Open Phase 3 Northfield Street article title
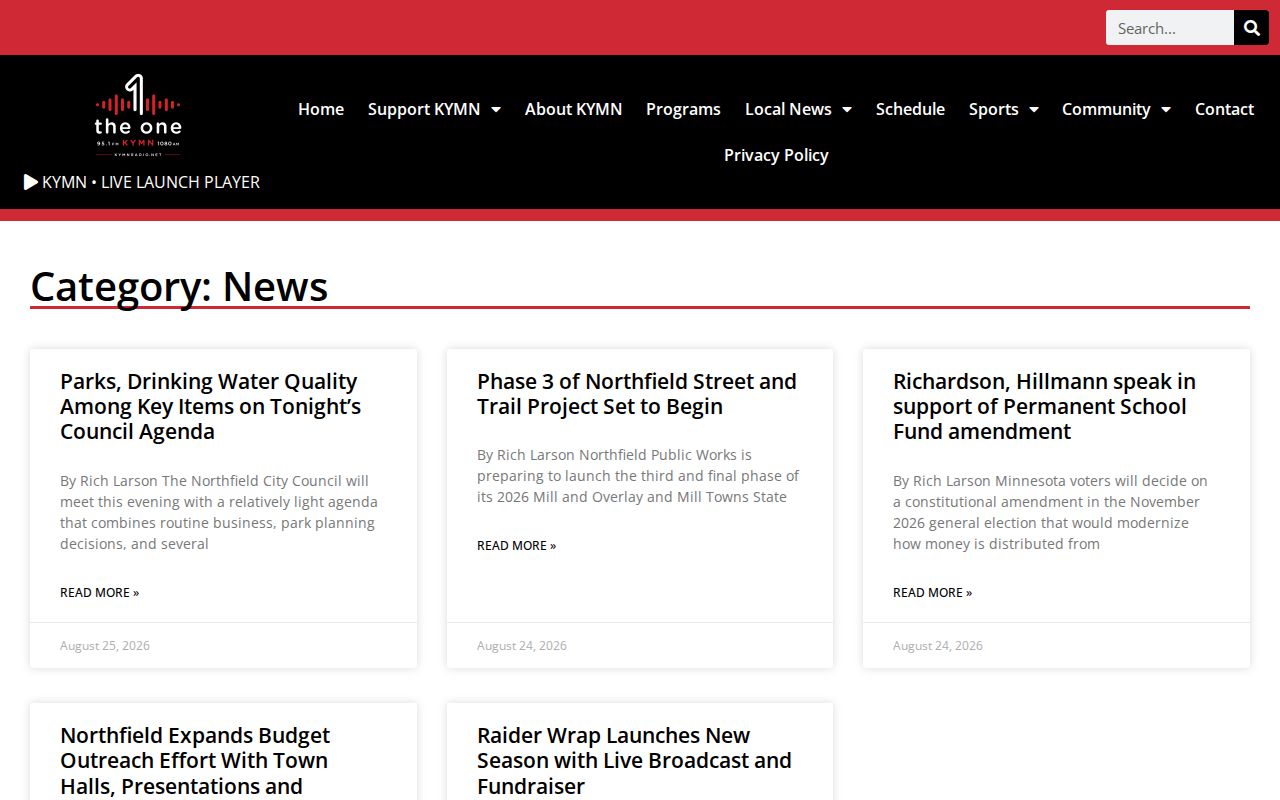The width and height of the screenshot is (1280, 800). (637, 394)
